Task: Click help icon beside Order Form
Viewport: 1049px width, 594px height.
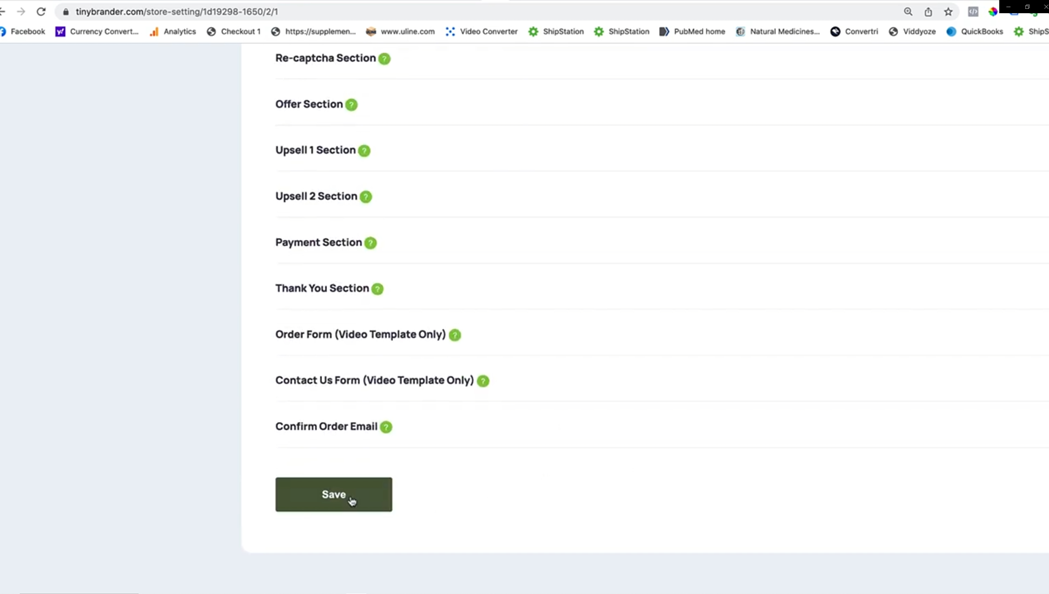Action: [455, 335]
